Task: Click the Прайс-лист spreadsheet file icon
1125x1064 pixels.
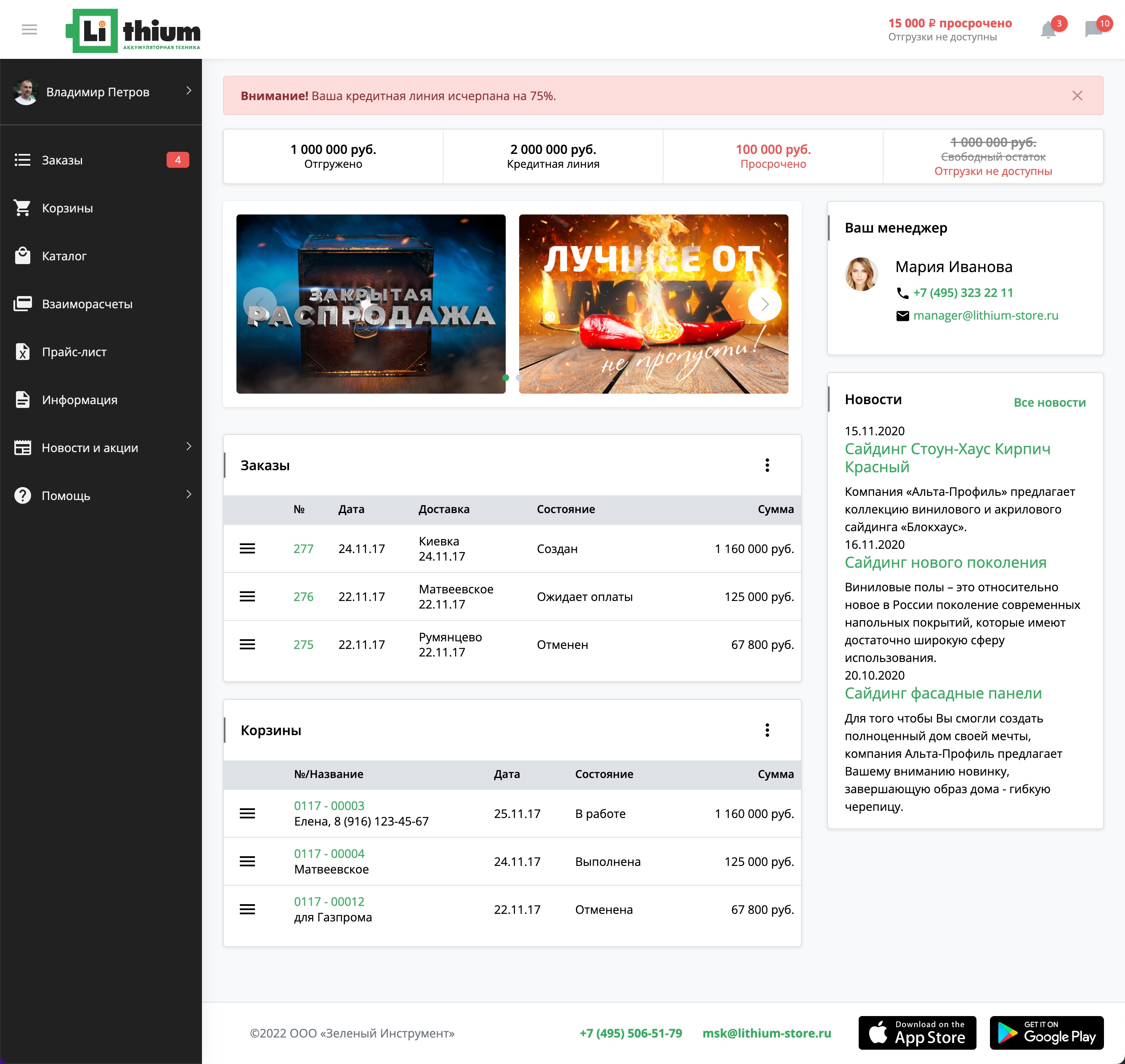Action: coord(23,352)
